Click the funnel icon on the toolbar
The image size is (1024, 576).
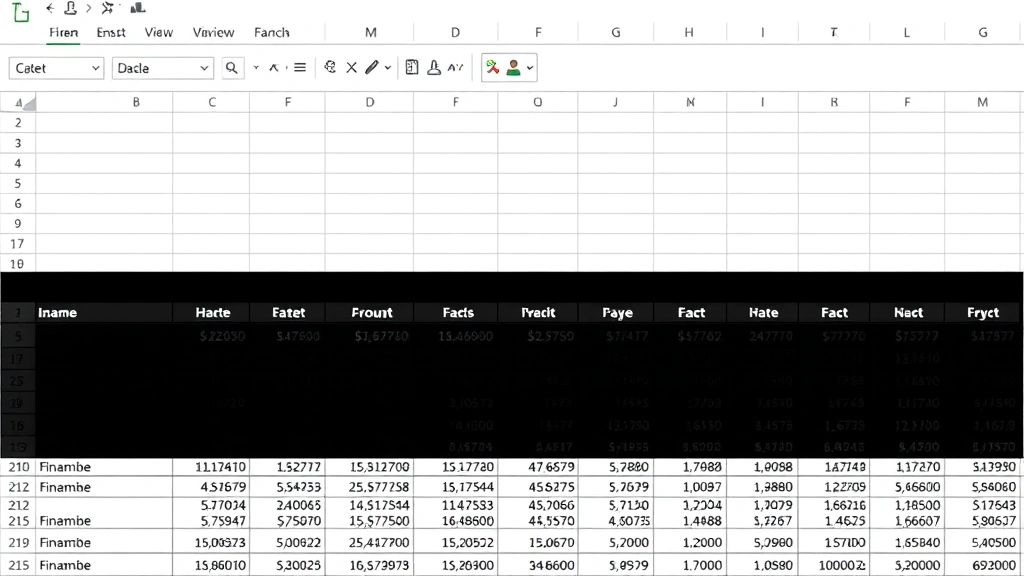[x=330, y=68]
